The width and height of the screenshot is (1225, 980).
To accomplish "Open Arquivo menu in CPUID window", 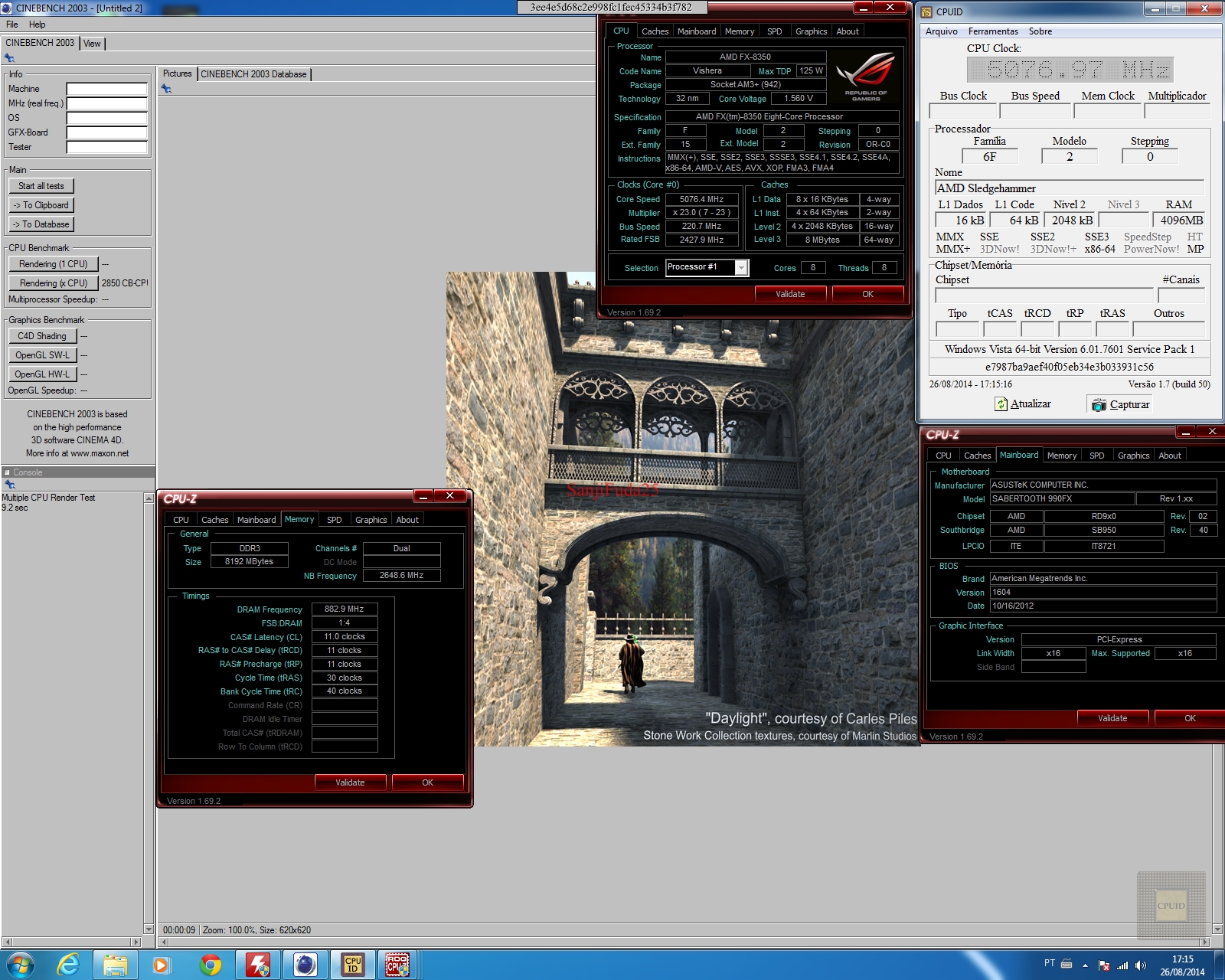I will click(941, 31).
